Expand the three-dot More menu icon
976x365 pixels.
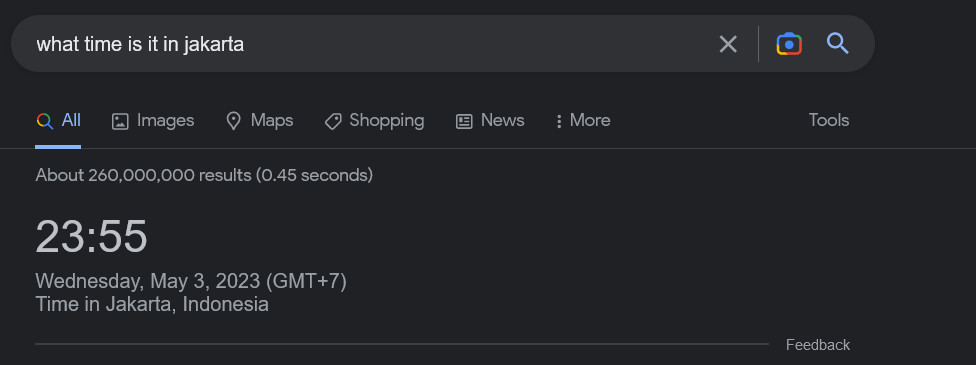[x=559, y=121]
